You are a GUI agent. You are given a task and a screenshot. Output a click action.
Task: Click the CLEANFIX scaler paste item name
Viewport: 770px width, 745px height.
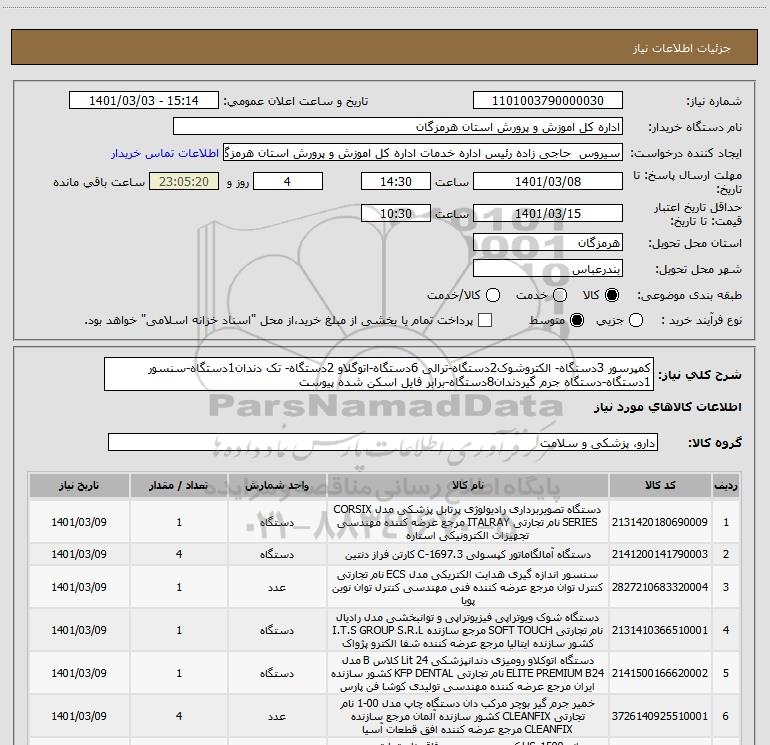[468, 717]
